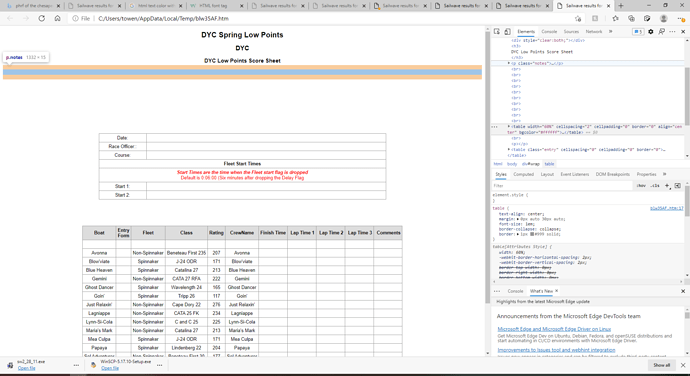Open the DOM Breakpoints tab
Screen dimensions: 690x376
(x=613, y=174)
